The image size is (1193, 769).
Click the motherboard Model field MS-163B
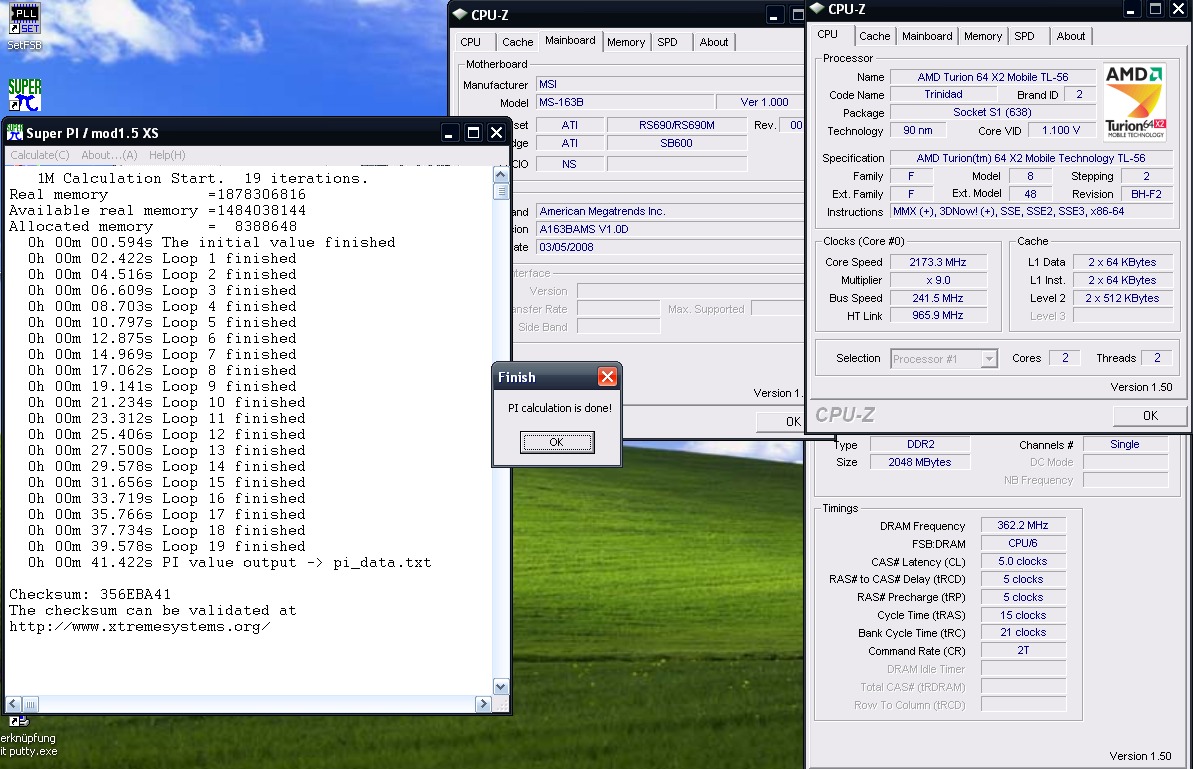click(625, 102)
